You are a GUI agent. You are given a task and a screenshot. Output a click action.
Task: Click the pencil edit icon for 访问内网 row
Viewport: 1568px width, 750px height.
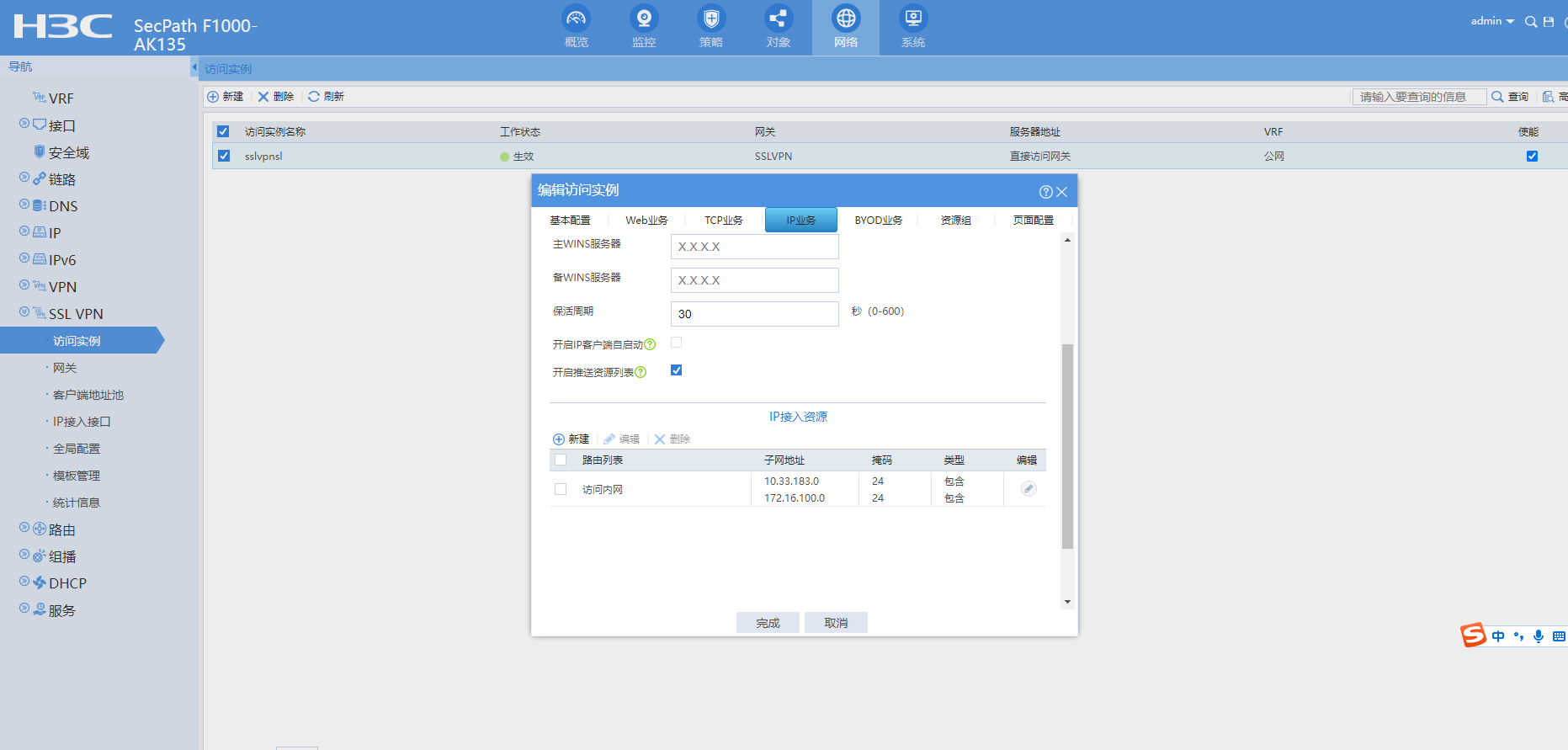pyautogui.click(x=1028, y=488)
